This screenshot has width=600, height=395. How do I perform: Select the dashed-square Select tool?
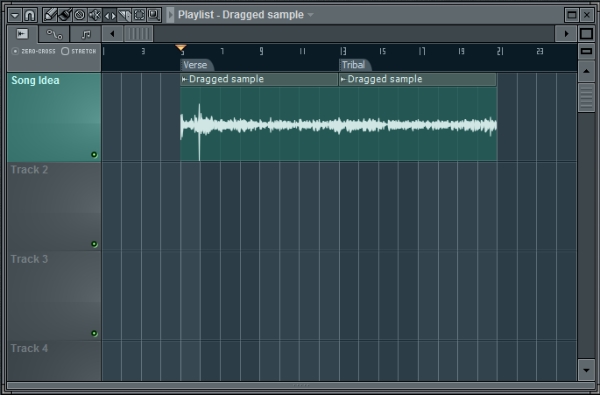[x=139, y=15]
